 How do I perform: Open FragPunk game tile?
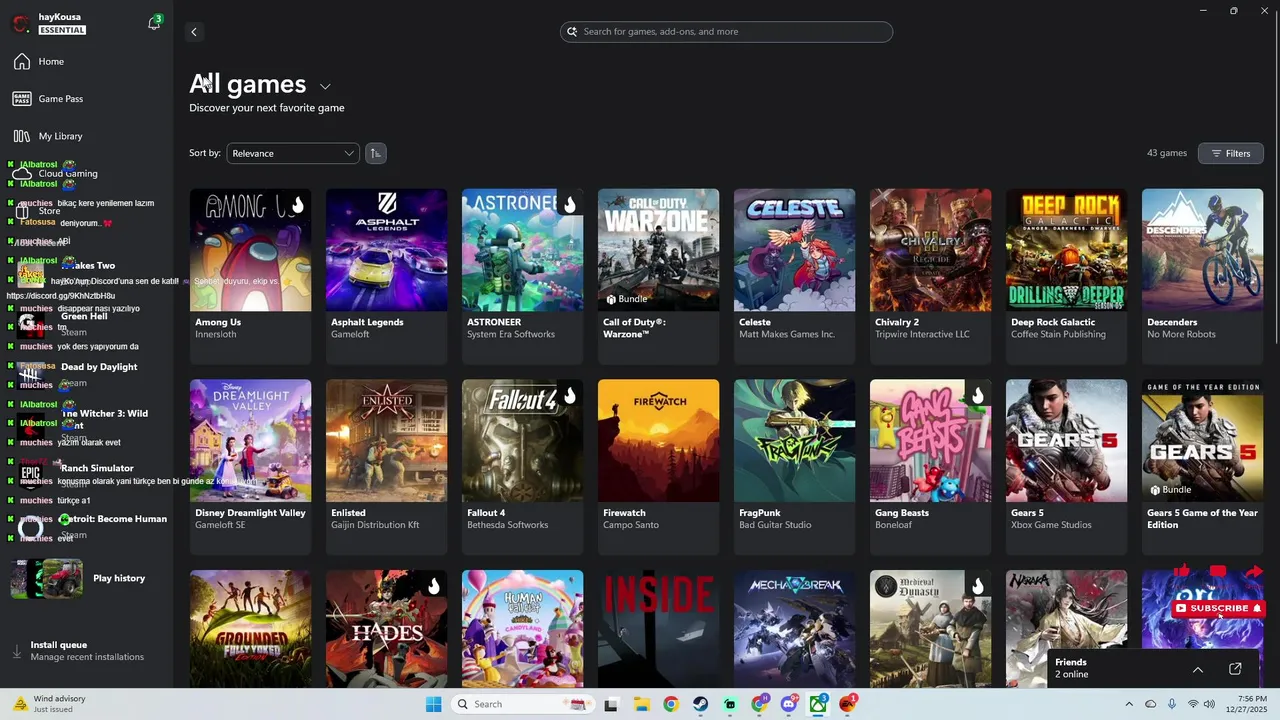coord(794,466)
